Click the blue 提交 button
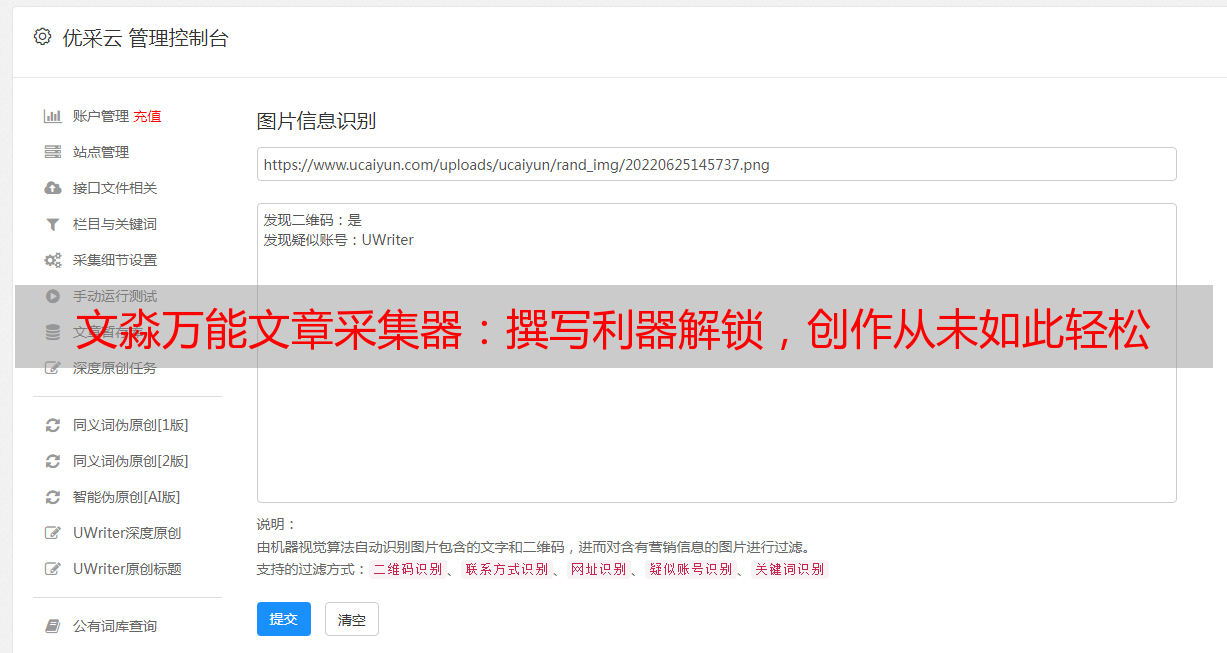The height and width of the screenshot is (653, 1227). [284, 619]
